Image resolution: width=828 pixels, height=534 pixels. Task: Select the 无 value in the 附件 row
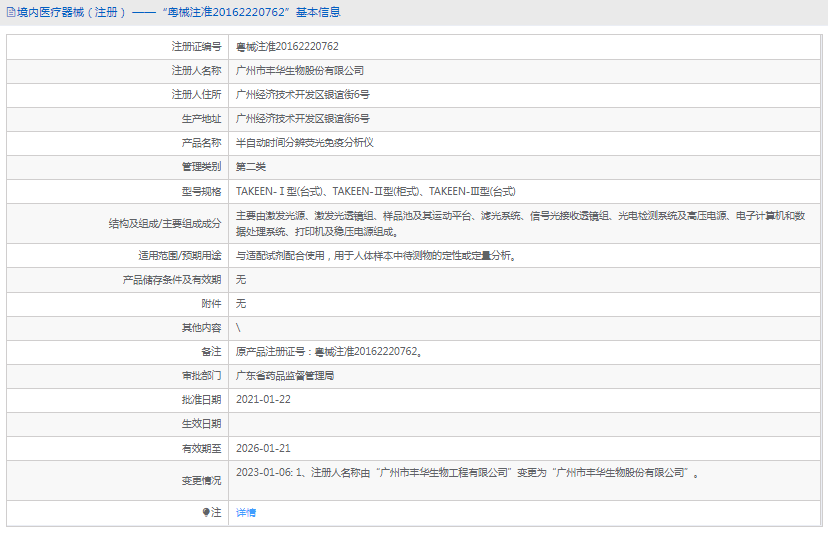tap(241, 304)
